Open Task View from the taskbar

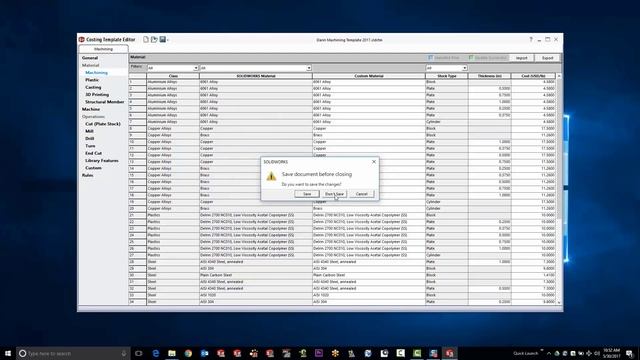(139, 353)
